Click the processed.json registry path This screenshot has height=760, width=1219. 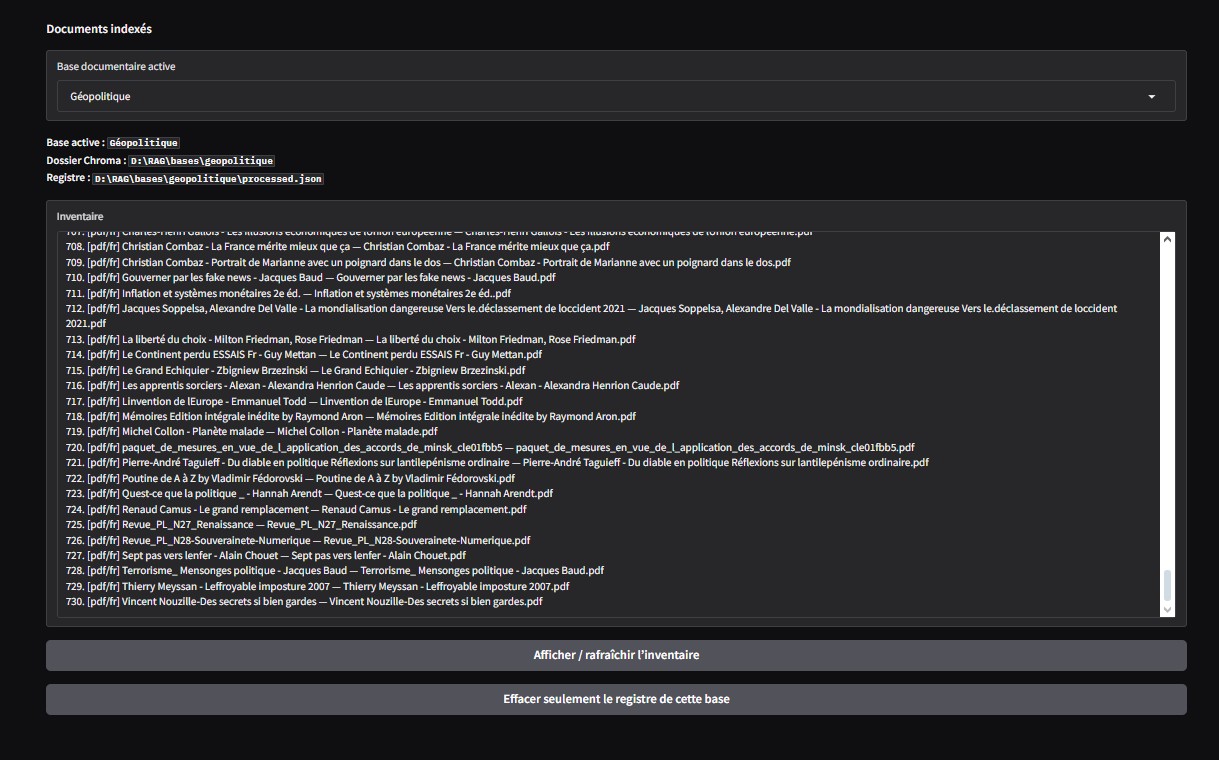208,178
